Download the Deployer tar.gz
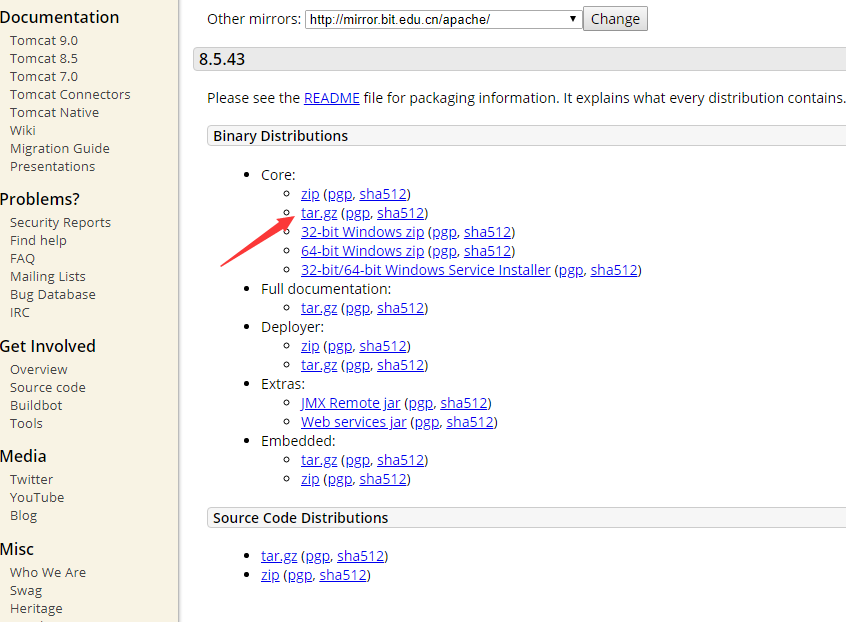 click(319, 365)
